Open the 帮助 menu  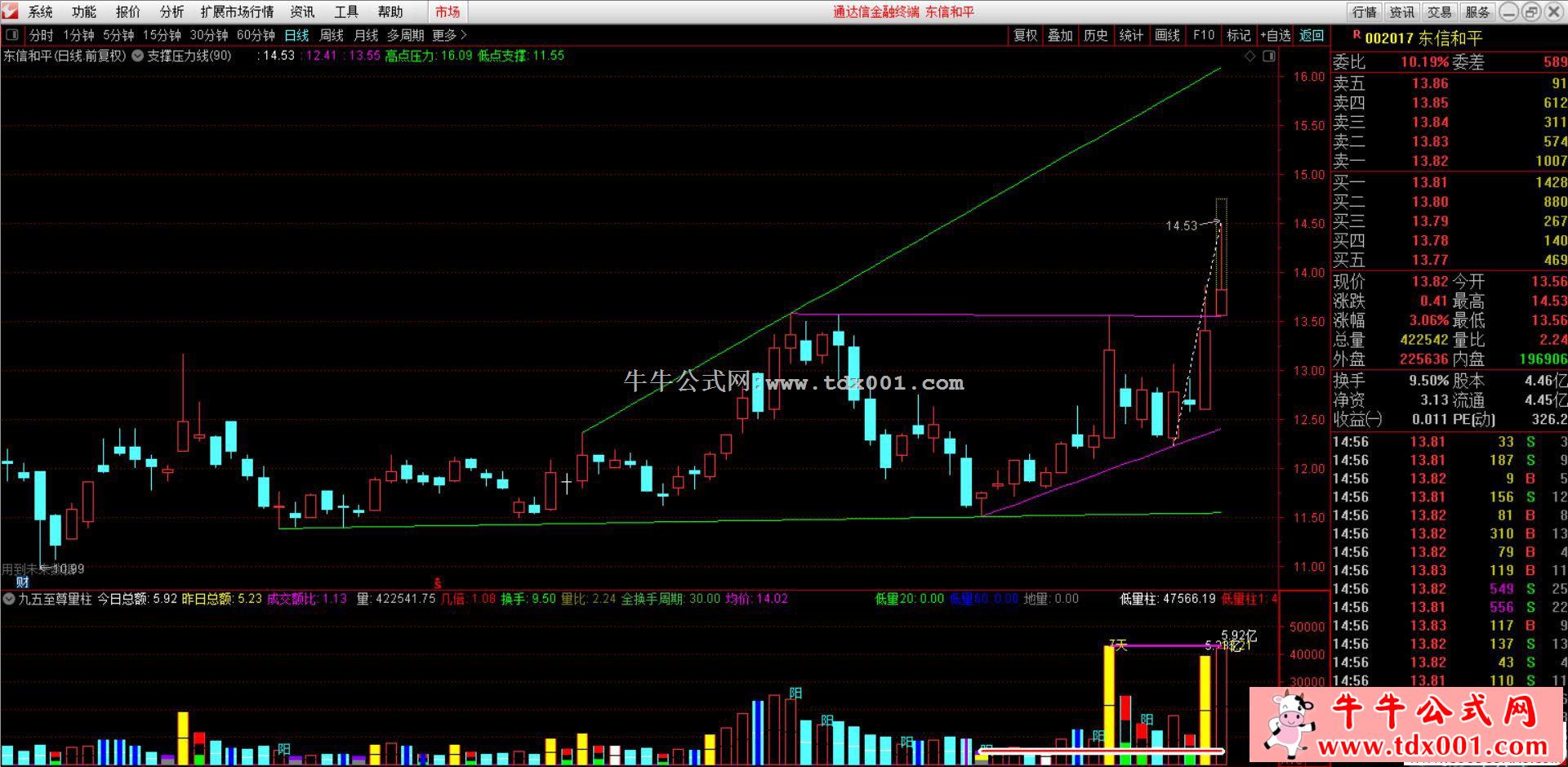(x=390, y=11)
